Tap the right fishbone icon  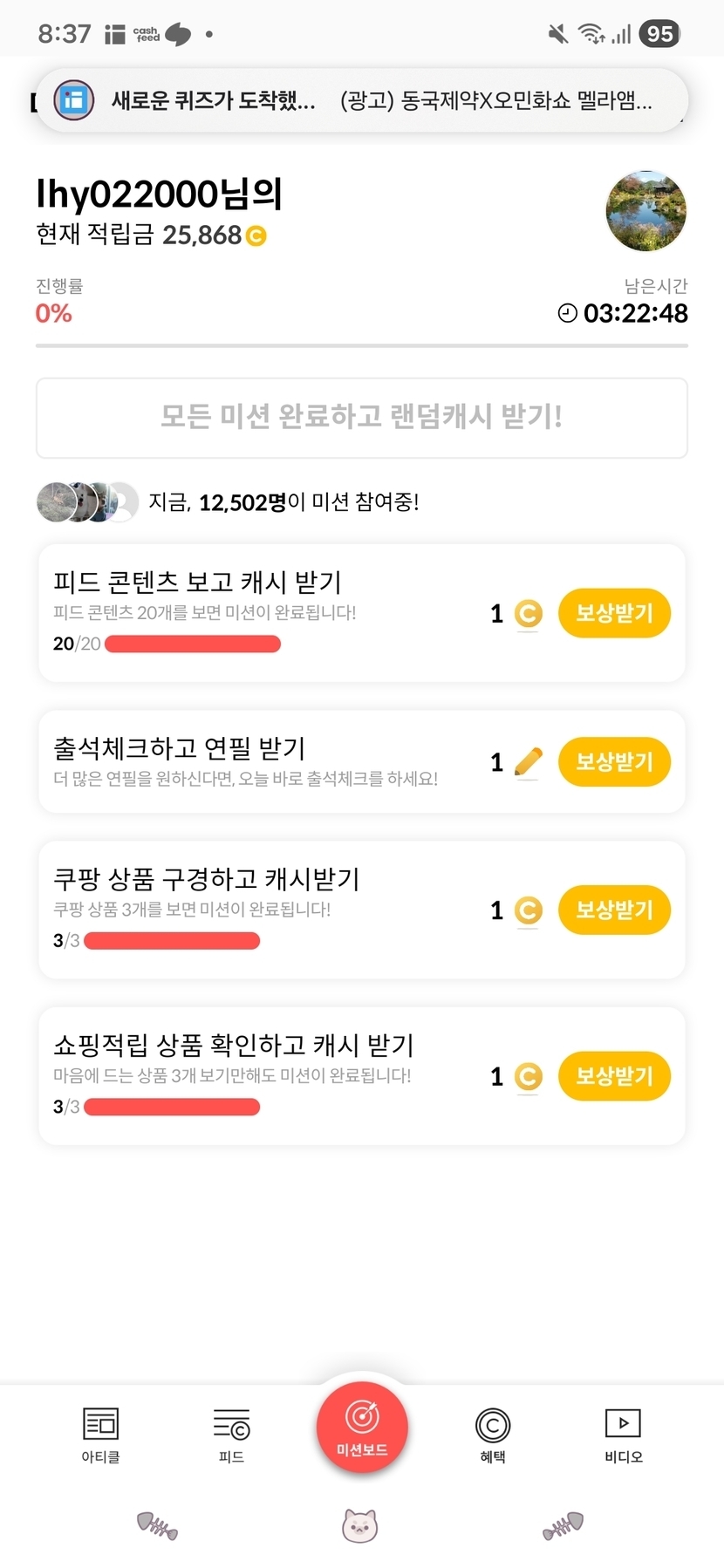[563, 1525]
